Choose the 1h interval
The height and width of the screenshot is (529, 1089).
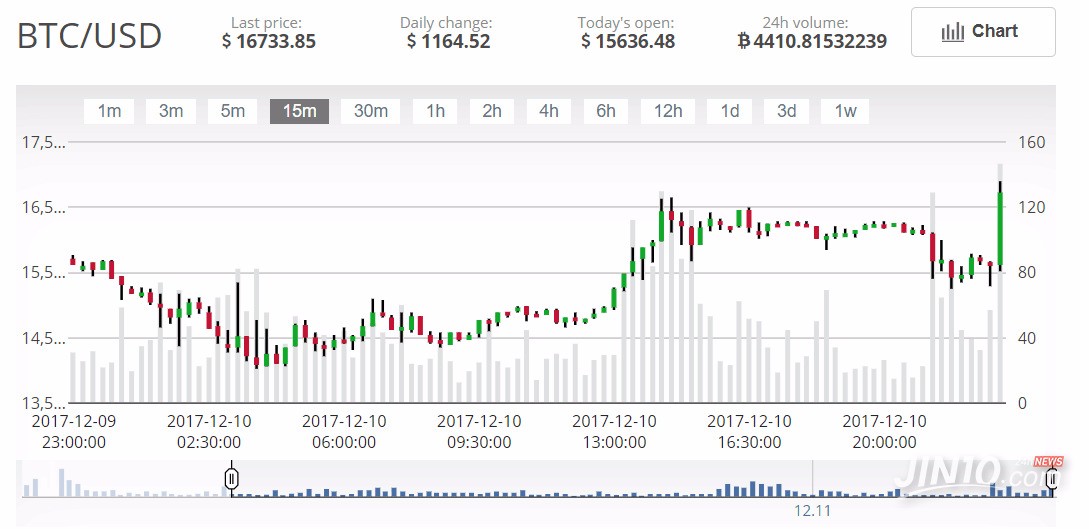coord(435,111)
